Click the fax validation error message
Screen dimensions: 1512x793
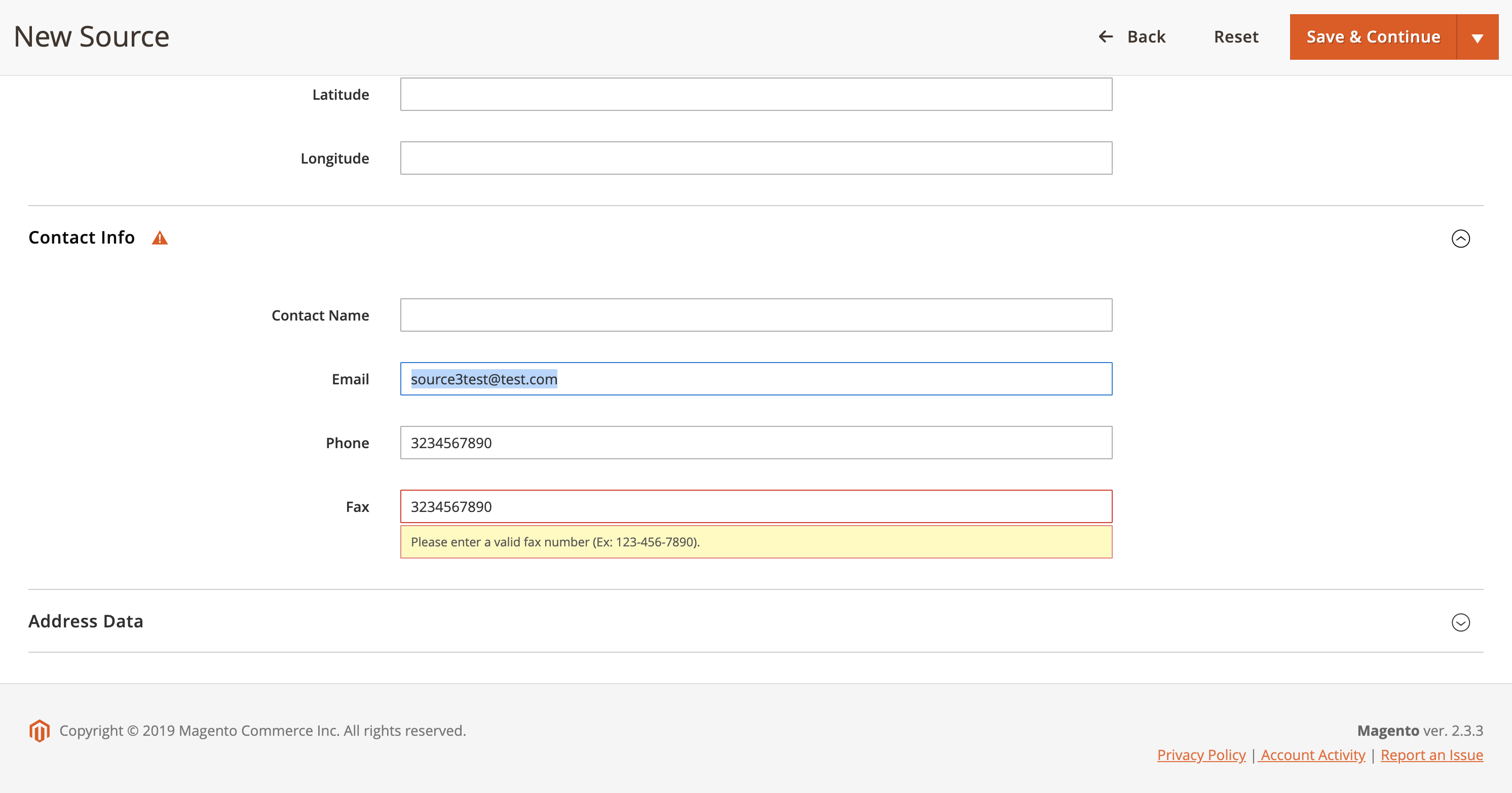pyautogui.click(x=555, y=542)
